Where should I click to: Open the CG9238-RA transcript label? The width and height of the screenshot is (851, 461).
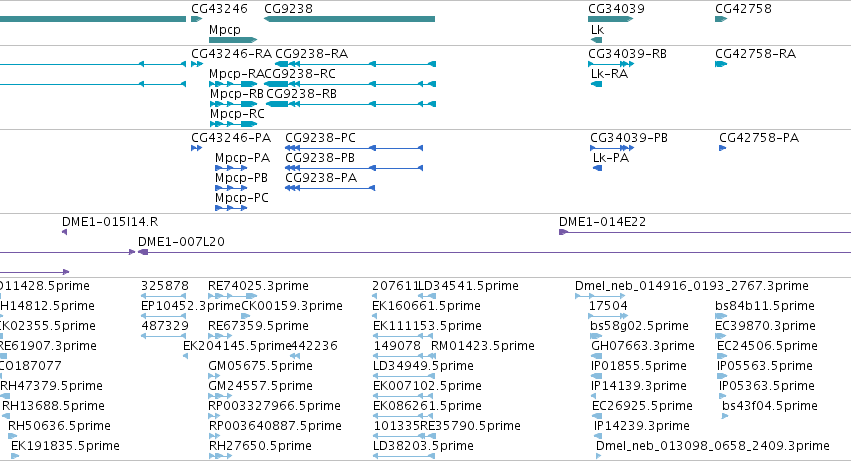[312, 54]
